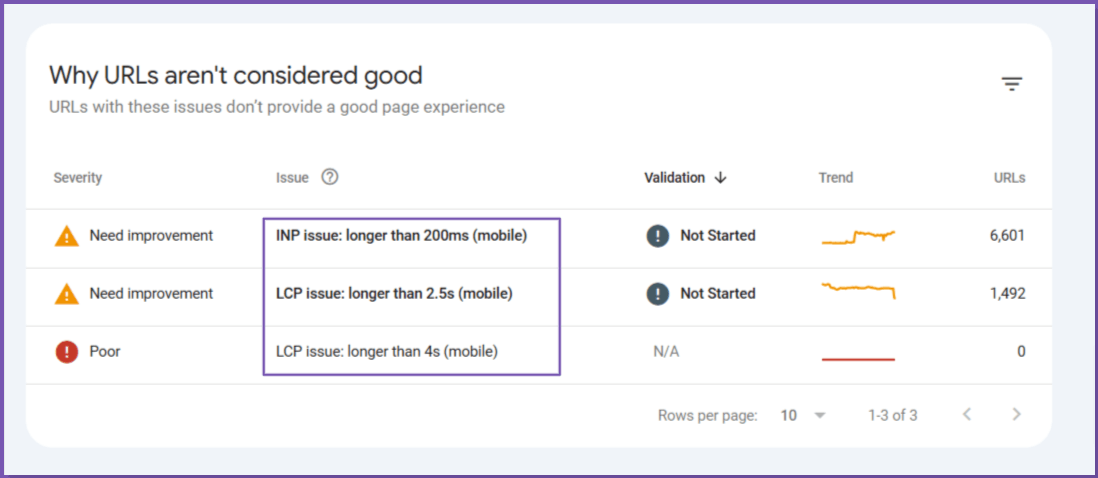This screenshot has width=1098, height=478.
Task: Open the LCP issue longer than 2.5s row
Action: (x=394, y=294)
